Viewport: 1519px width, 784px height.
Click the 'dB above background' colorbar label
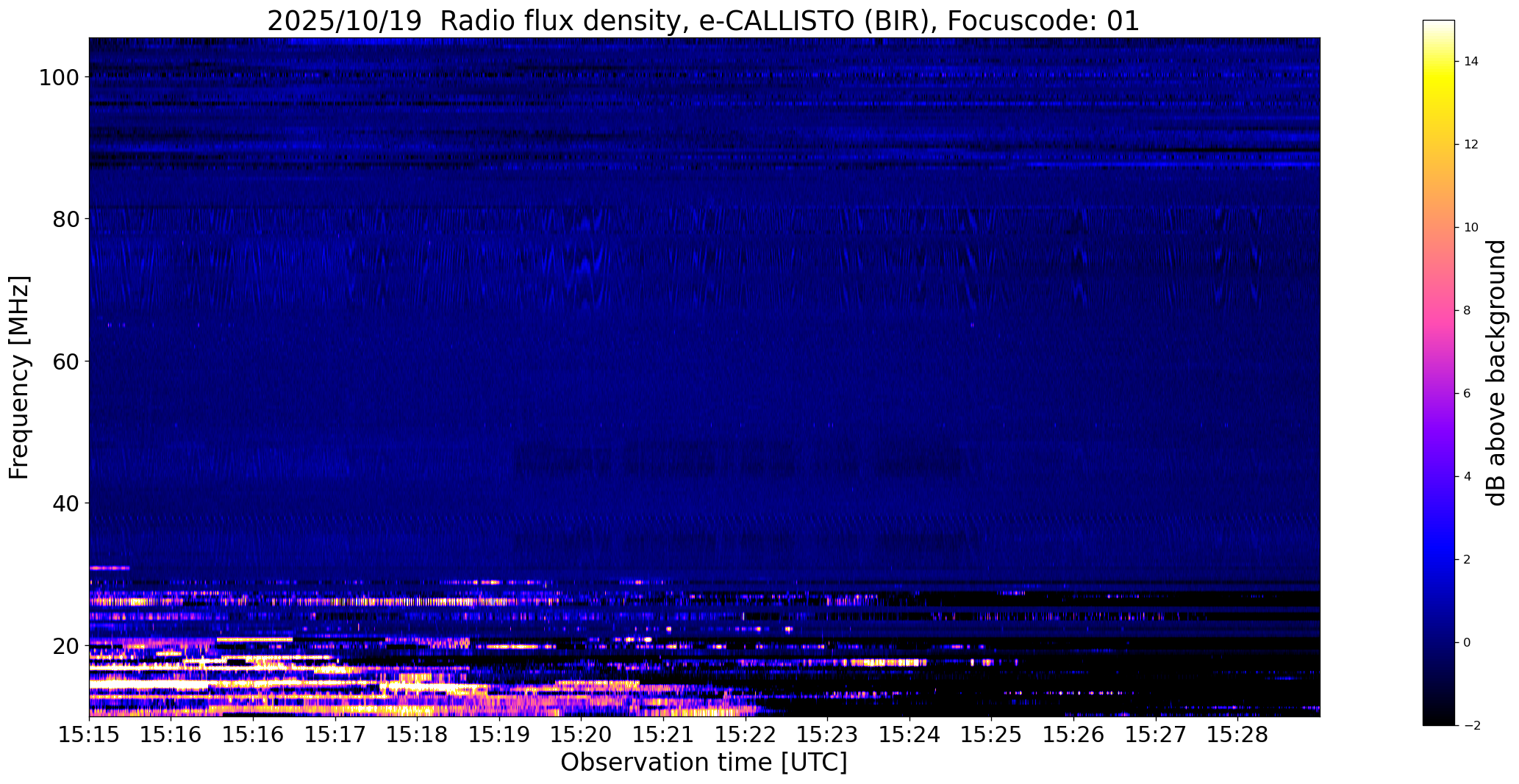coord(1497,373)
